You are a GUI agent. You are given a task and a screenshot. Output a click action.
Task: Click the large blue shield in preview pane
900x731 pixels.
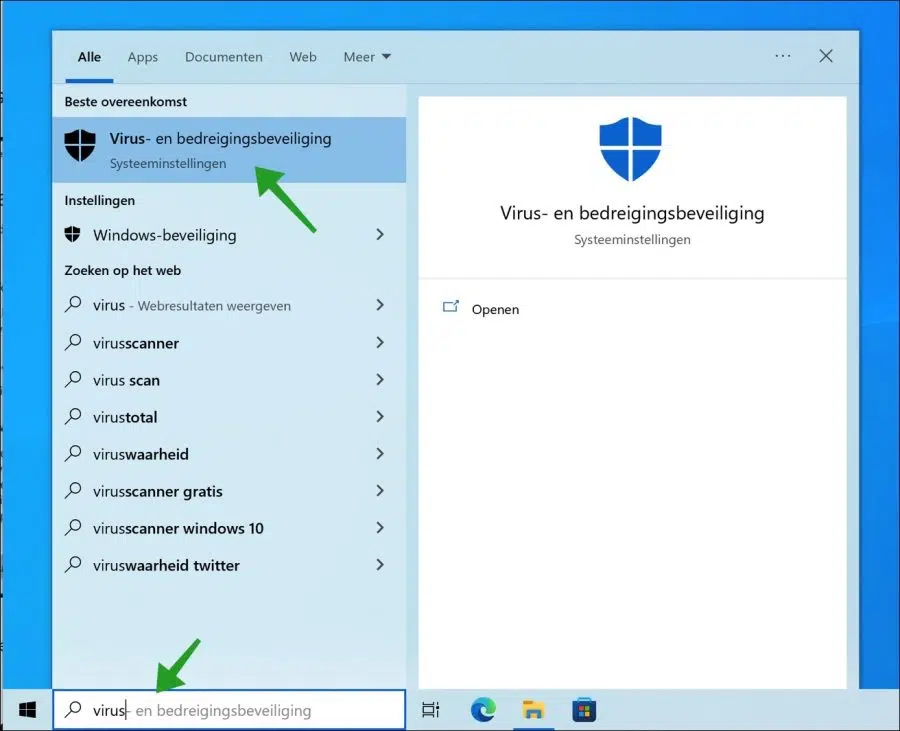(630, 149)
